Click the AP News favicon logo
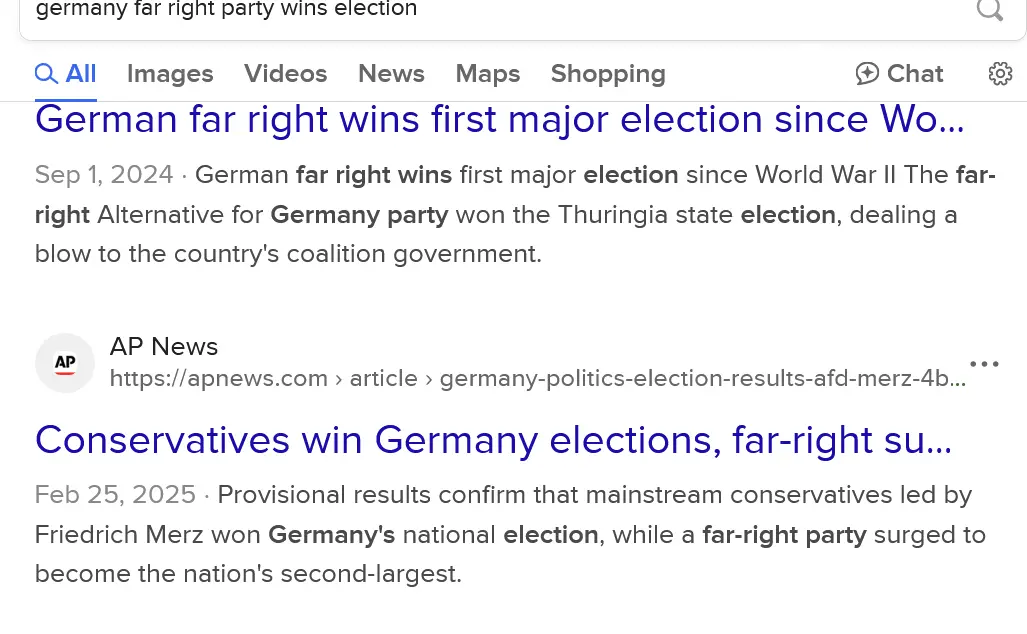Viewport: 1027px width, 634px height. click(65, 363)
